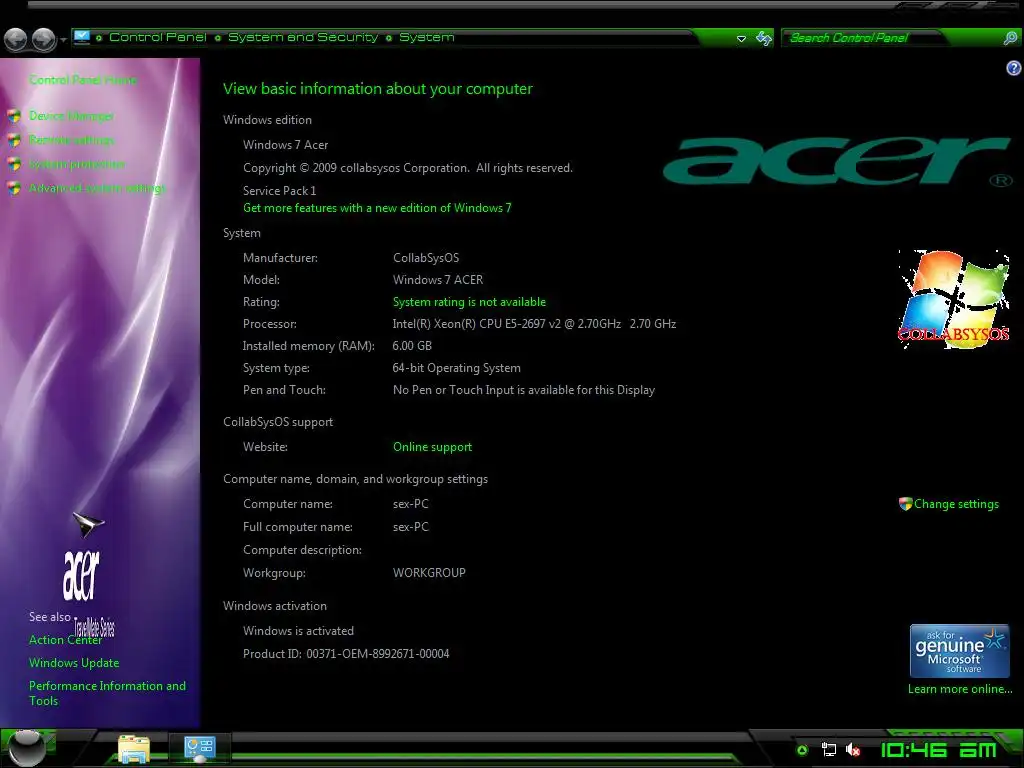Image resolution: width=1024 pixels, height=768 pixels.
Task: Click the search magnifier icon
Action: [1010, 38]
